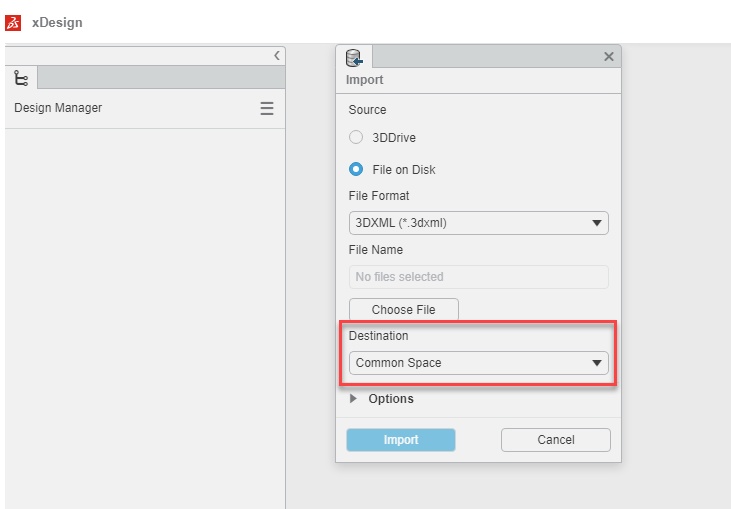Click the Design Manager panel title
Image resolution: width=731 pixels, height=509 pixels.
tap(58, 108)
